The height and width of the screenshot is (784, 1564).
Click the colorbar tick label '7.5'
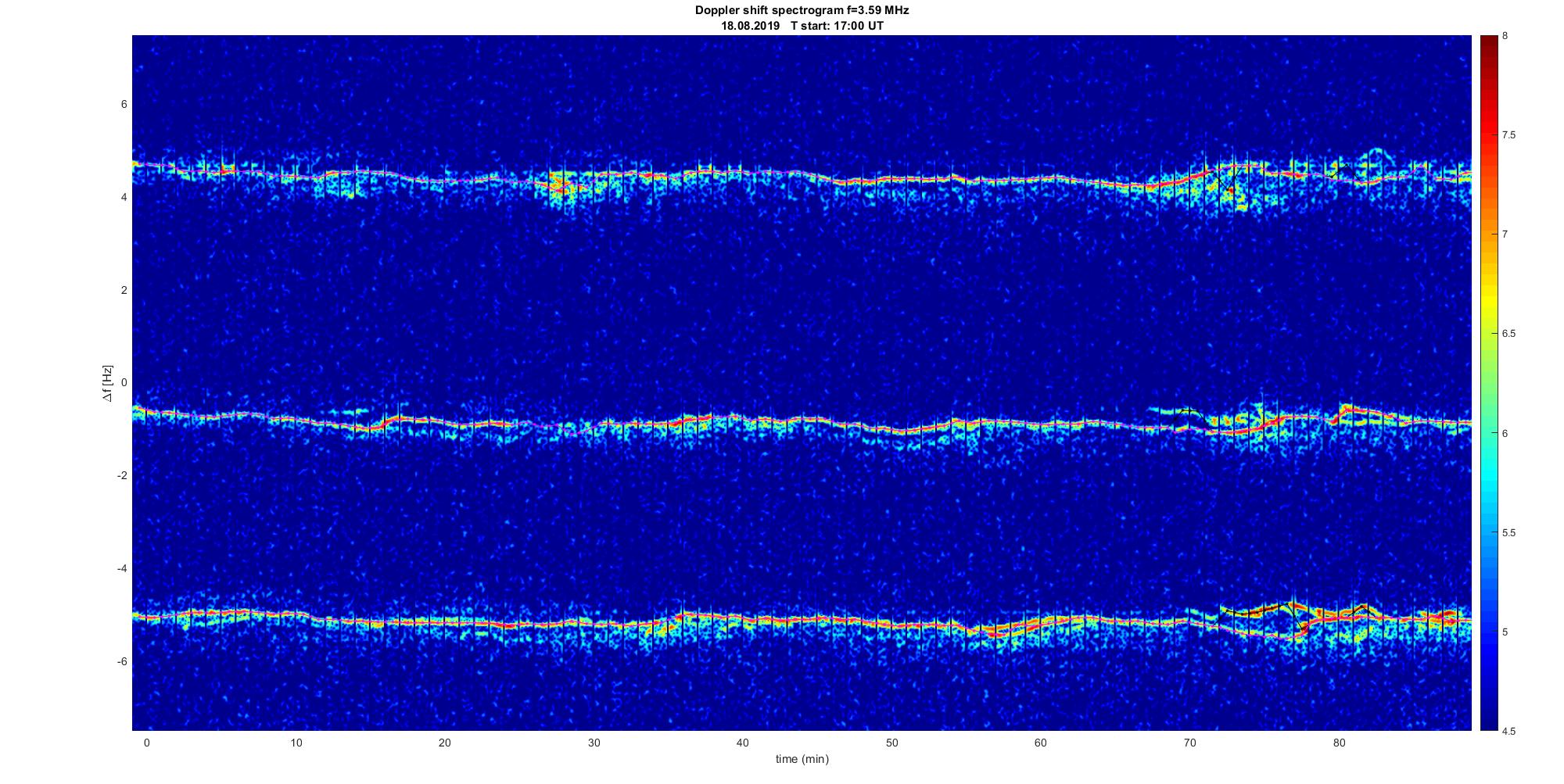[1508, 135]
